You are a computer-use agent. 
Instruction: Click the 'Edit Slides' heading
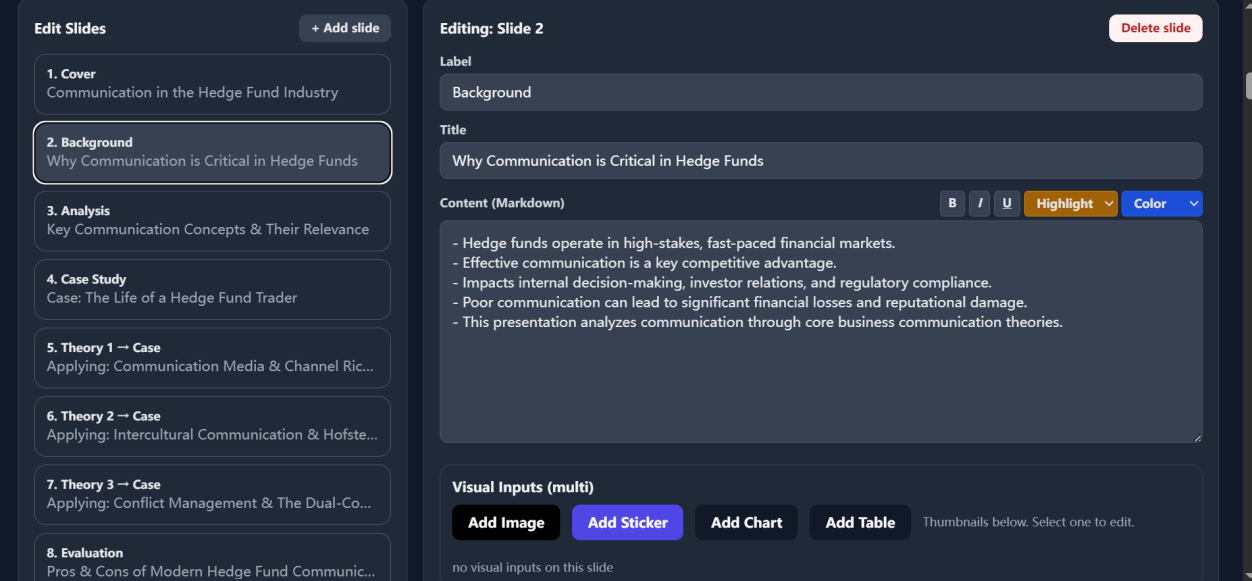pyautogui.click(x=70, y=28)
